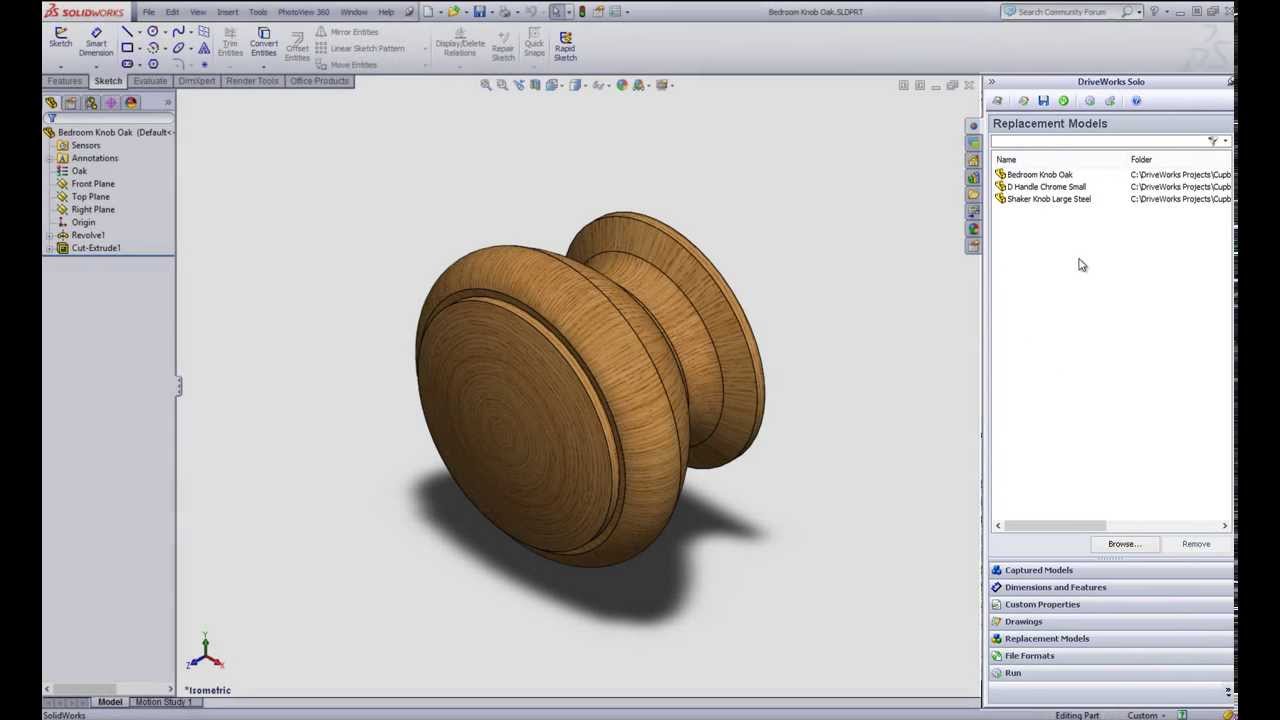The width and height of the screenshot is (1280, 720).
Task: Open the Edit menu
Action: point(172,12)
